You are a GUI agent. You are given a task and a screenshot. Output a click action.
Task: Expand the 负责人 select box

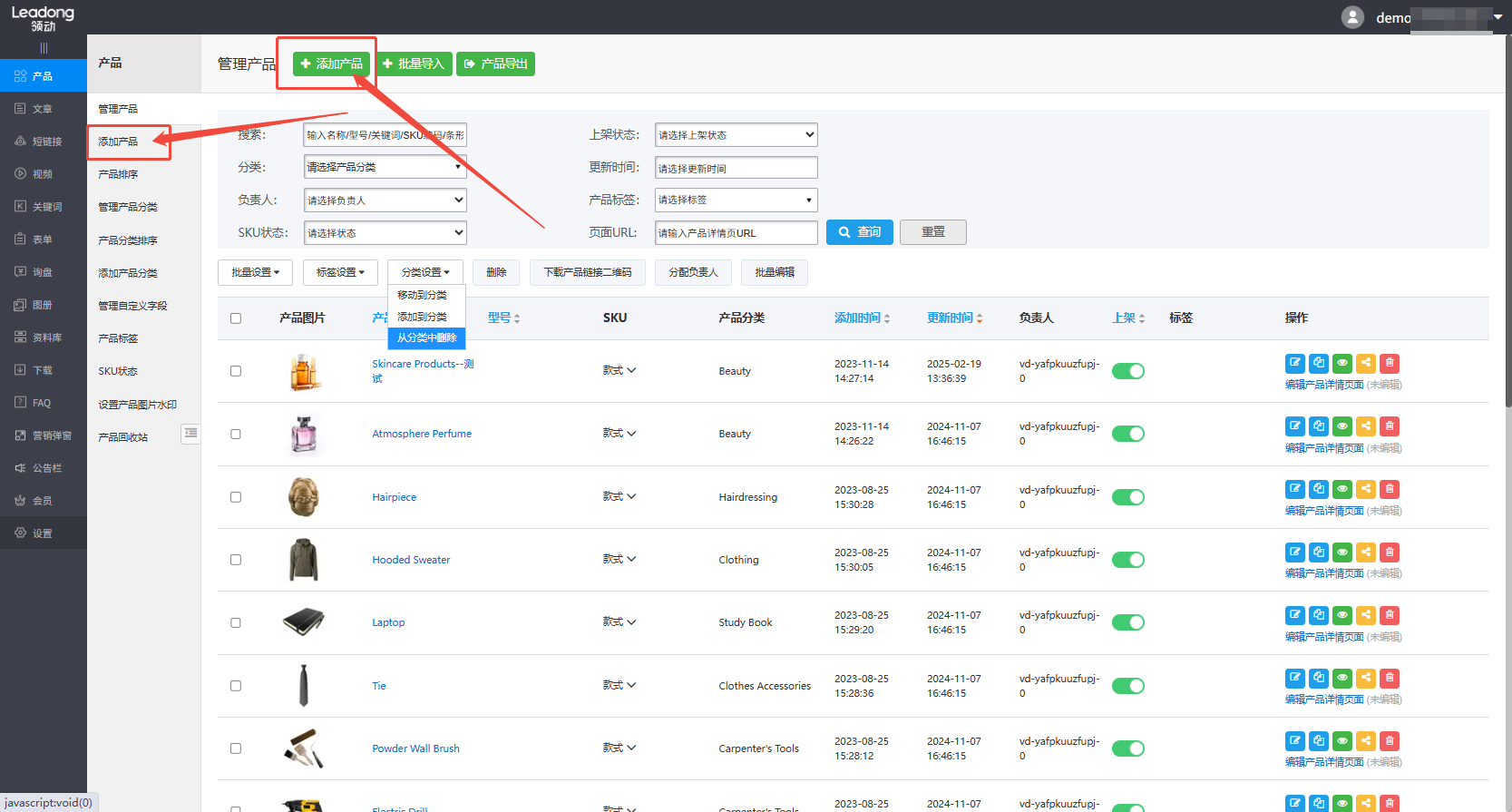pos(385,201)
